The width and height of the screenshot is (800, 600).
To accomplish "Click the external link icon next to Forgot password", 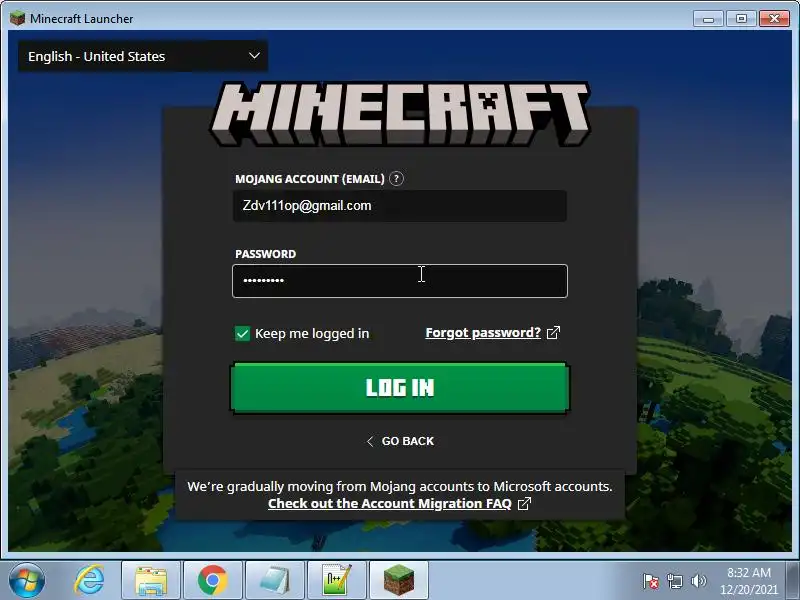I will pyautogui.click(x=554, y=333).
